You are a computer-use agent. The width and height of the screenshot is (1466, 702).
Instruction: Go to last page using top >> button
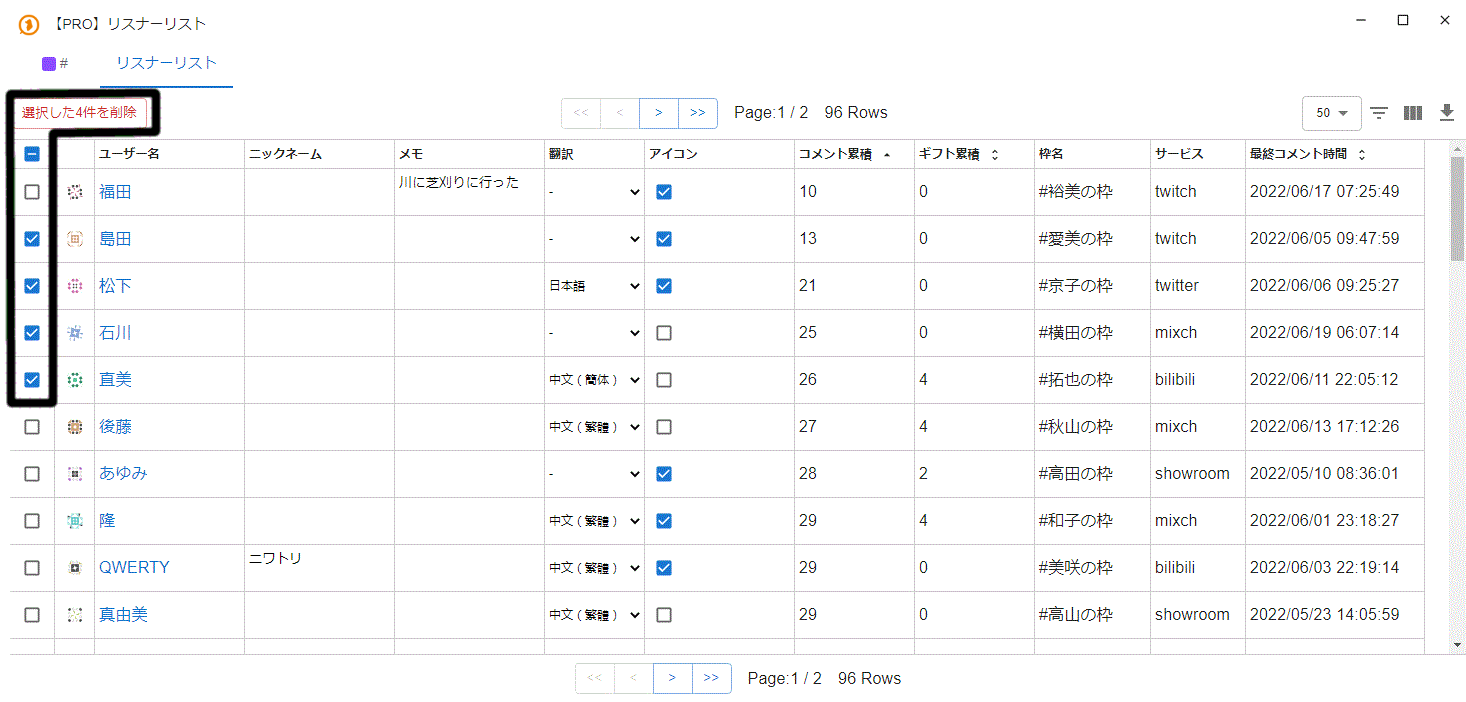pos(698,113)
